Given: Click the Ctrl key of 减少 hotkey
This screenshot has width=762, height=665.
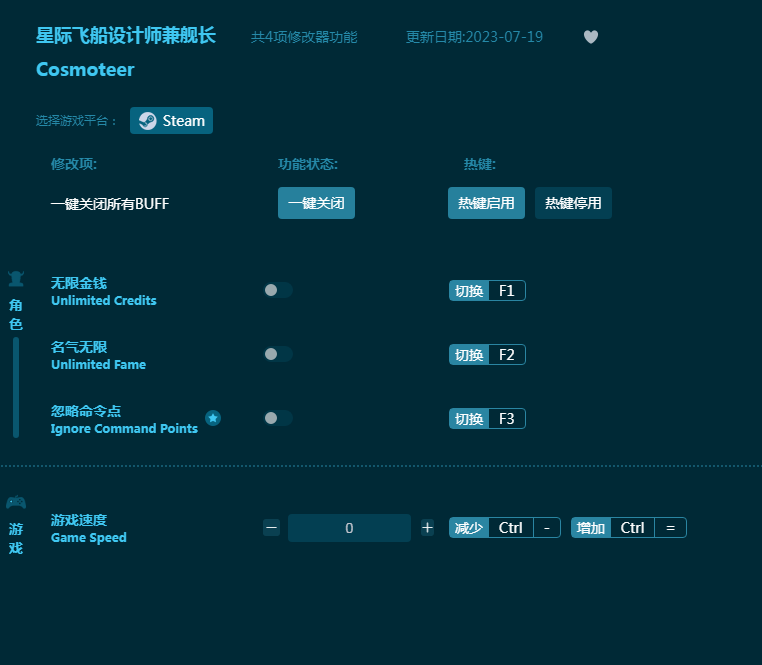Looking at the screenshot, I should pyautogui.click(x=511, y=527).
